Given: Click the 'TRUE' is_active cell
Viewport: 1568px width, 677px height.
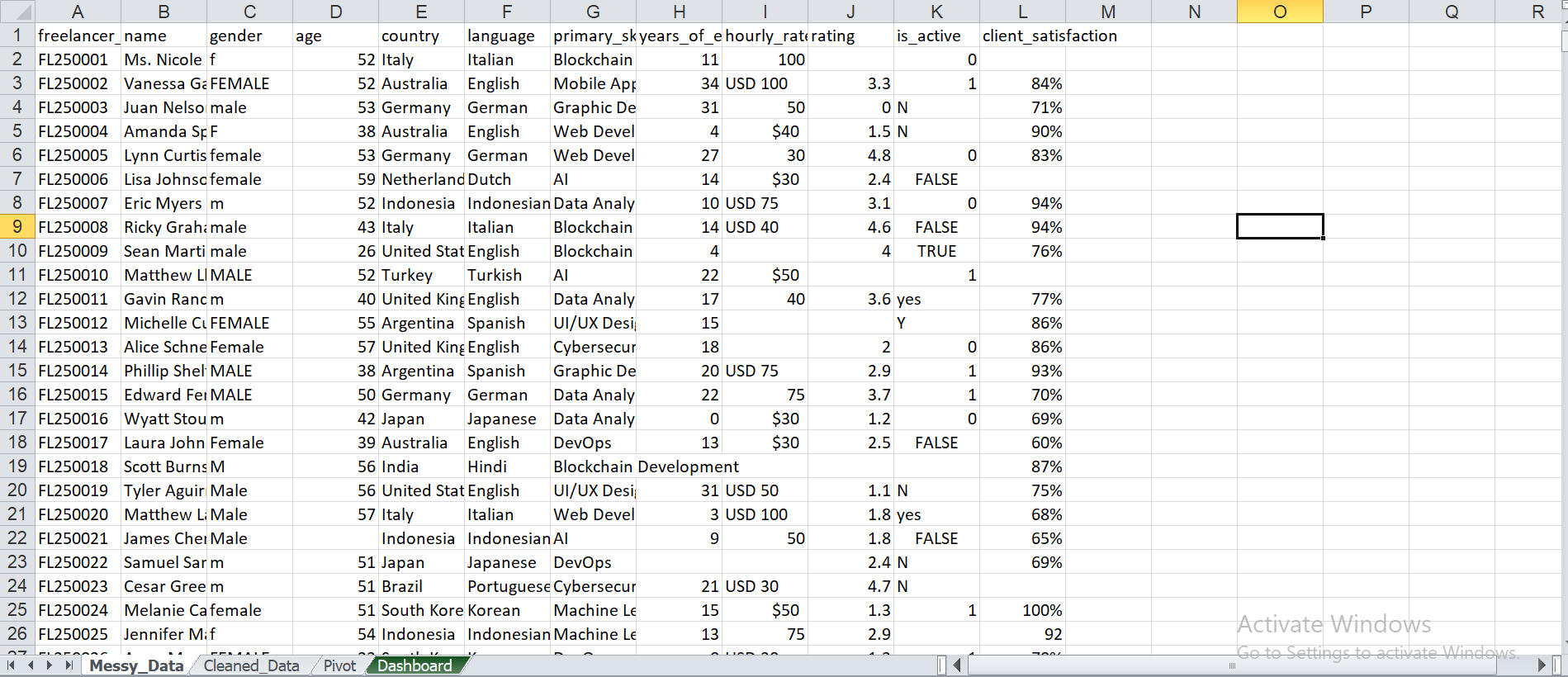Looking at the screenshot, I should click(936, 251).
